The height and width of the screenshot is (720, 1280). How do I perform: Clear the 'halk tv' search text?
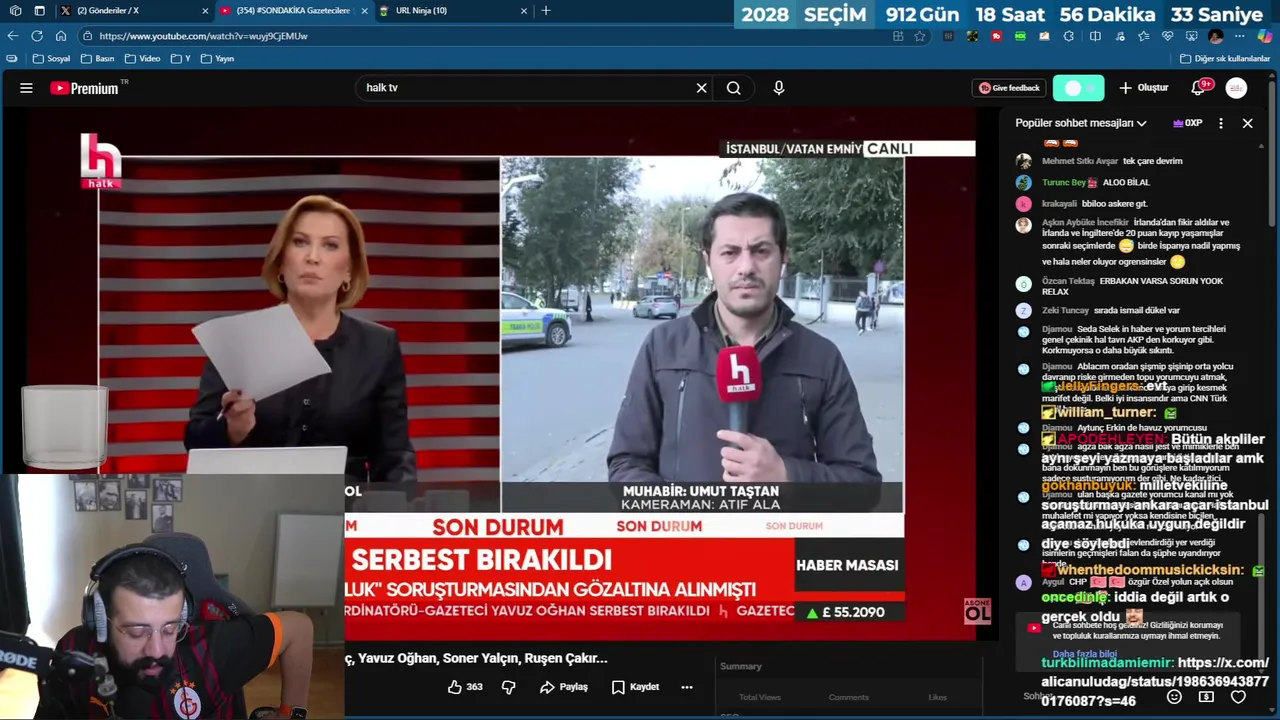click(701, 88)
